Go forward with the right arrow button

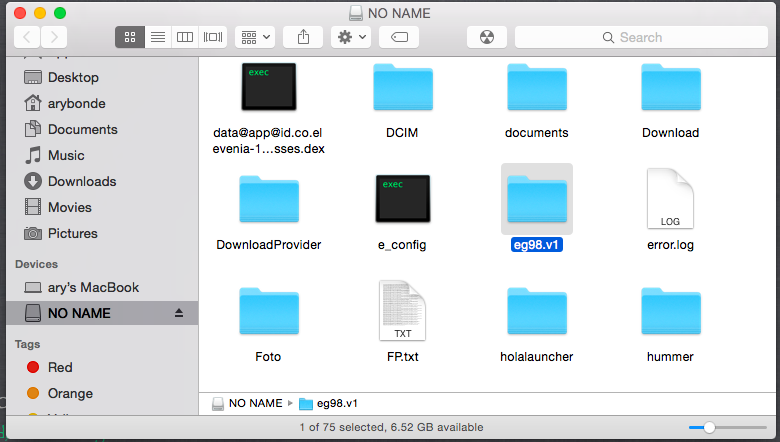click(54, 37)
